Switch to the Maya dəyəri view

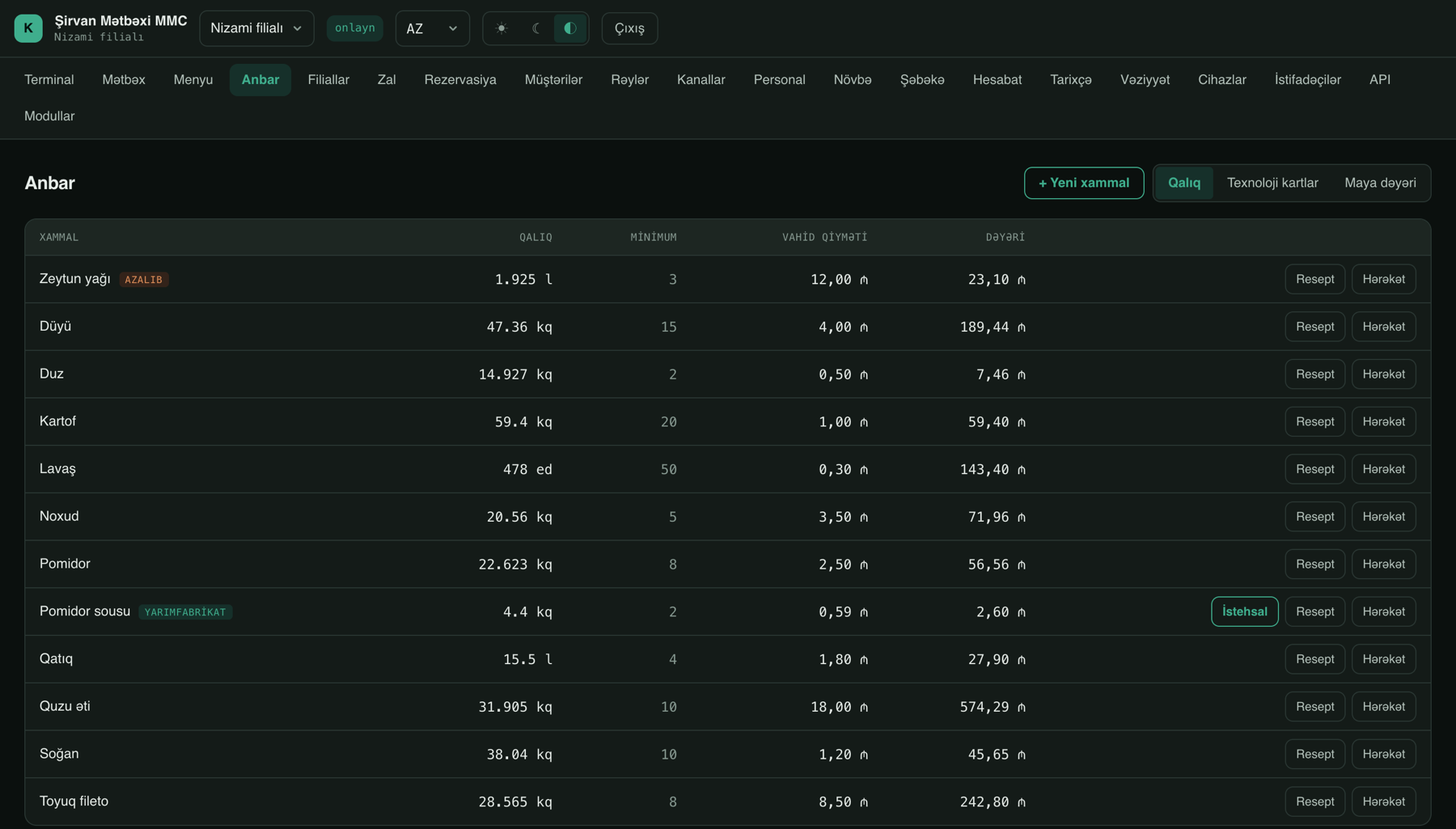click(1380, 183)
